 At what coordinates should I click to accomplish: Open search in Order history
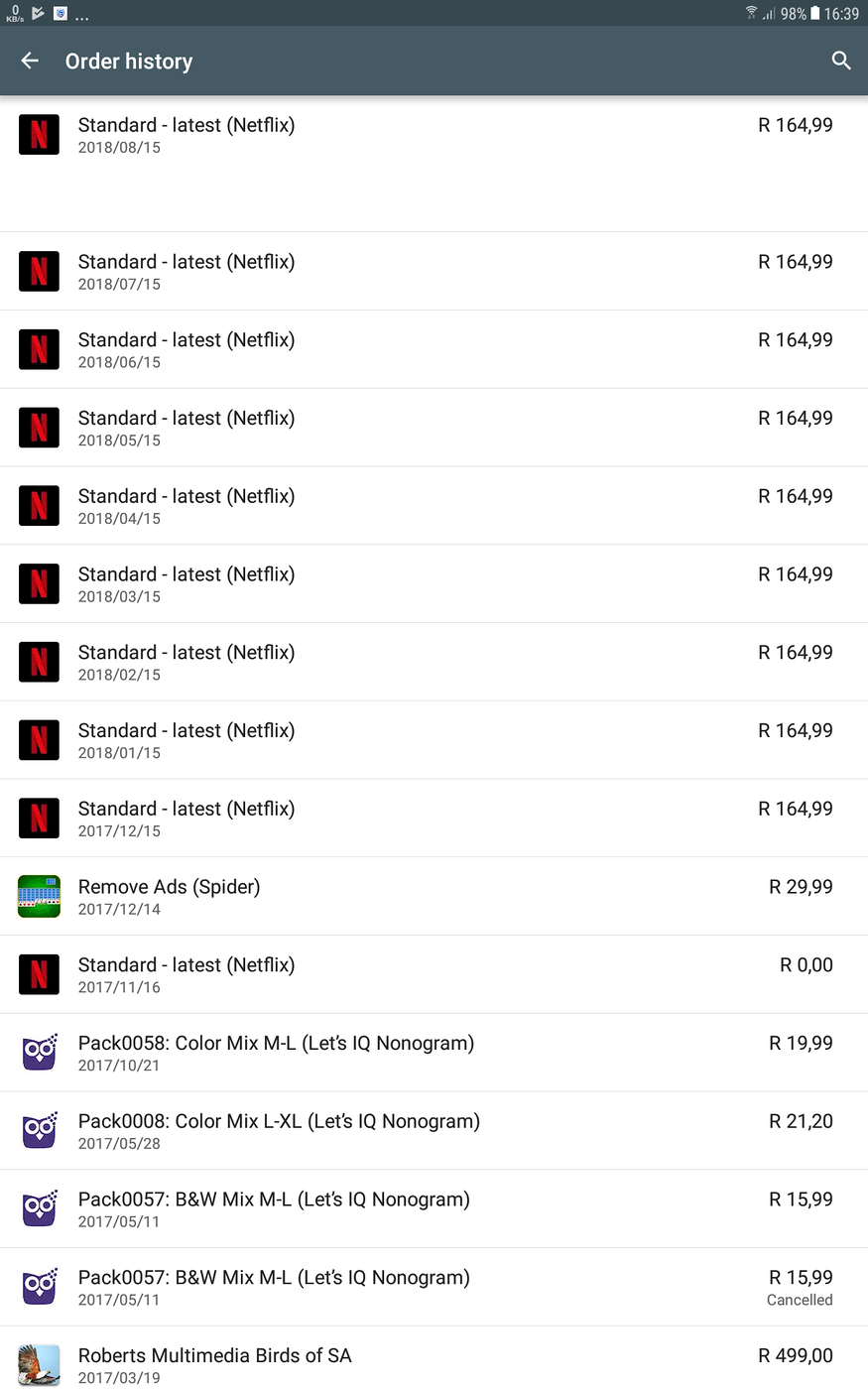(x=841, y=62)
